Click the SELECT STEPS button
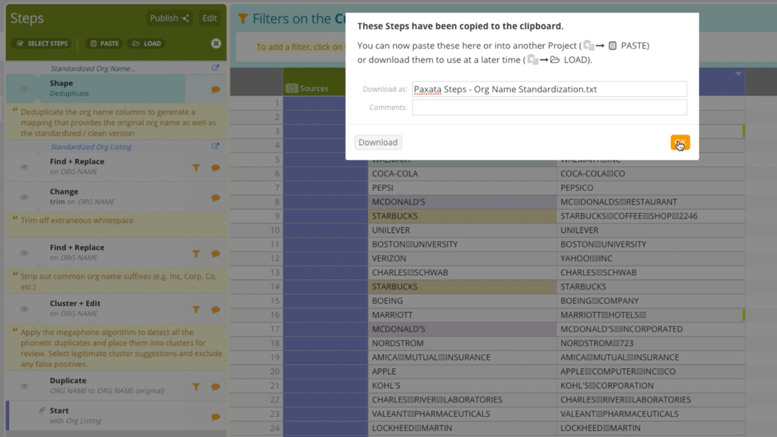The image size is (777, 437). 42,44
